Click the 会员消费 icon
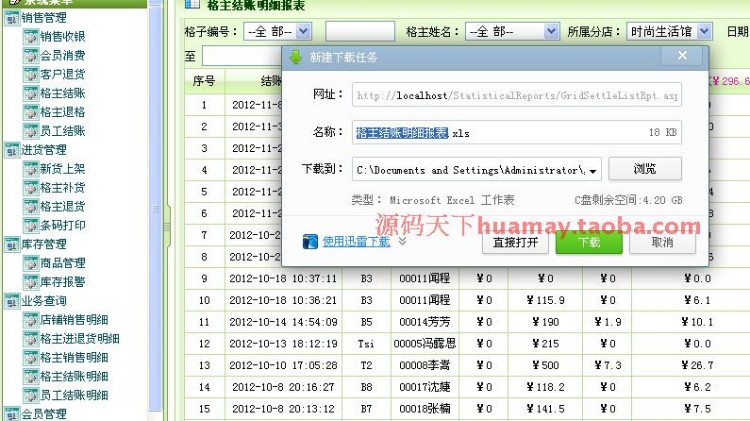Viewport: 750px width, 421px height. [x=31, y=55]
